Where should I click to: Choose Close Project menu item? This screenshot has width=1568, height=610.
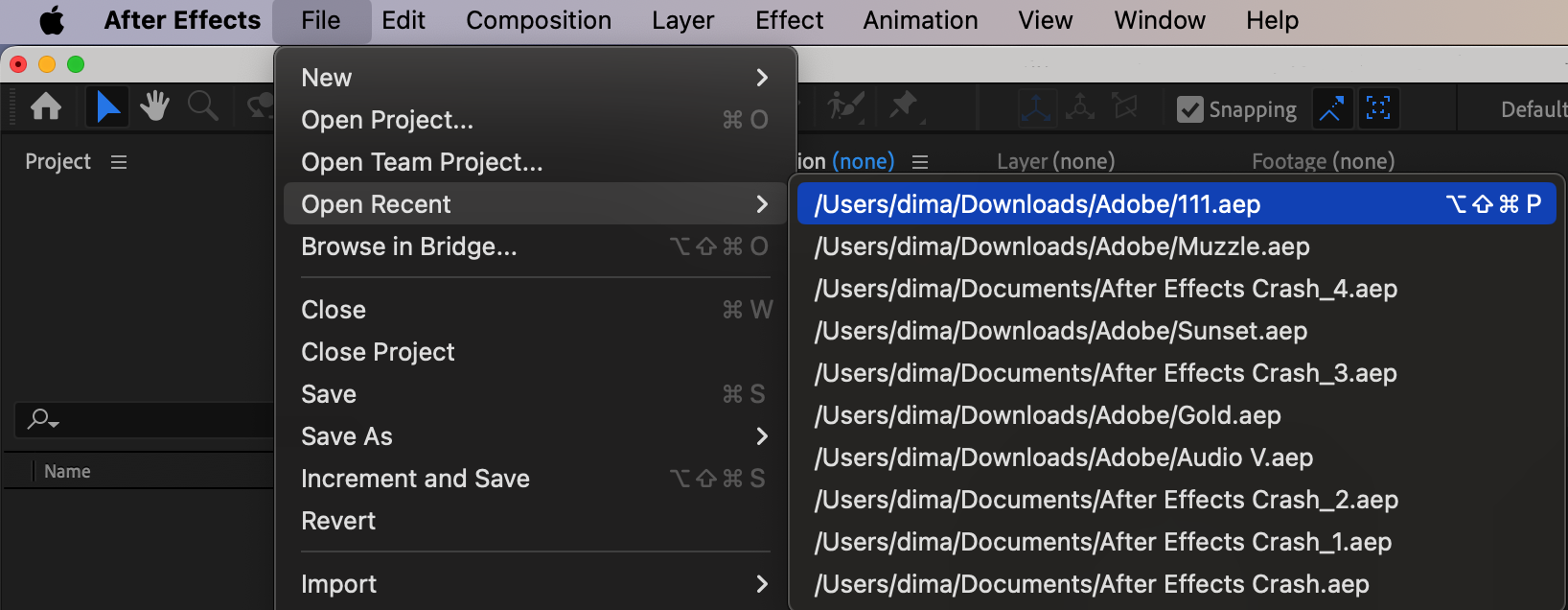(535, 352)
